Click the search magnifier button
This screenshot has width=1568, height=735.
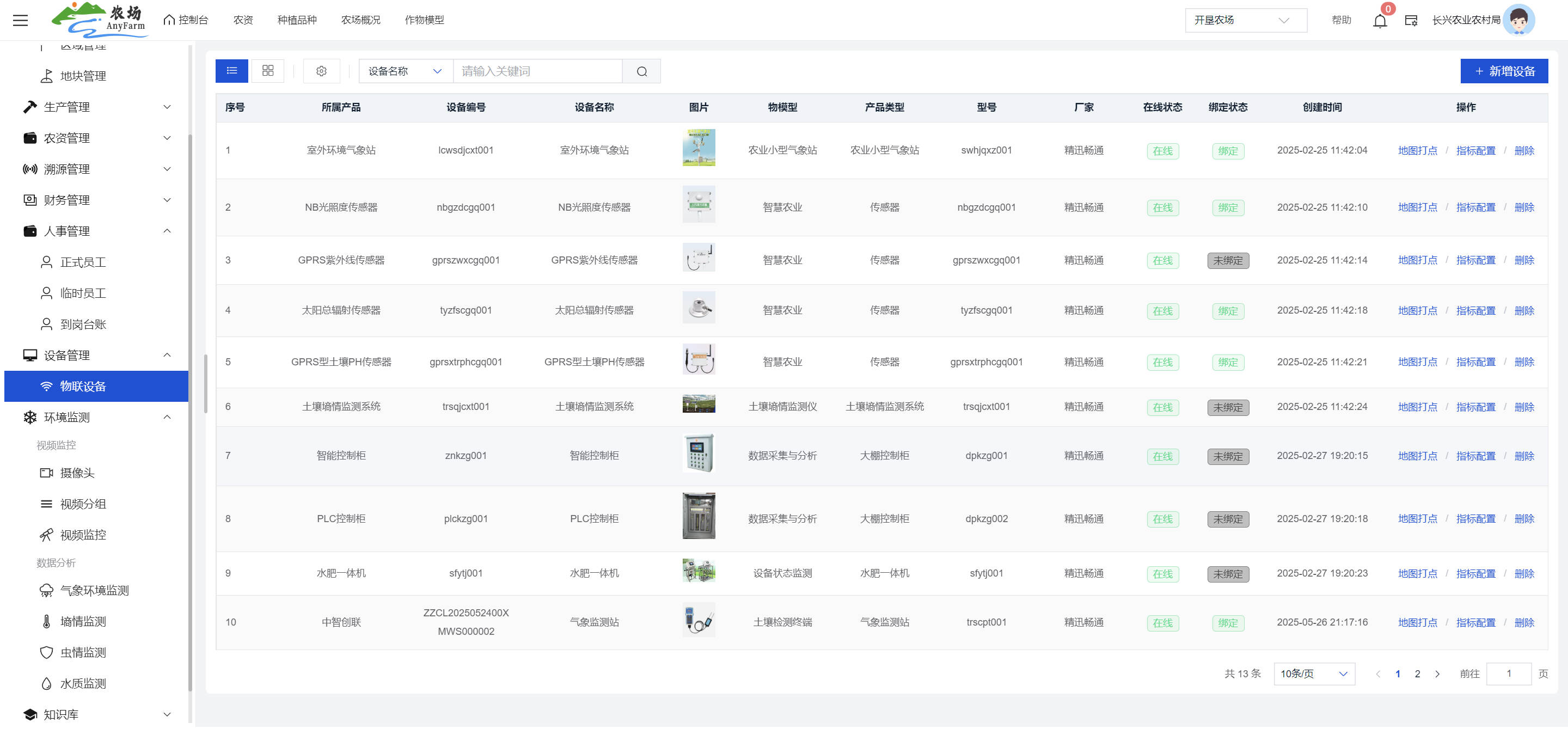click(641, 71)
